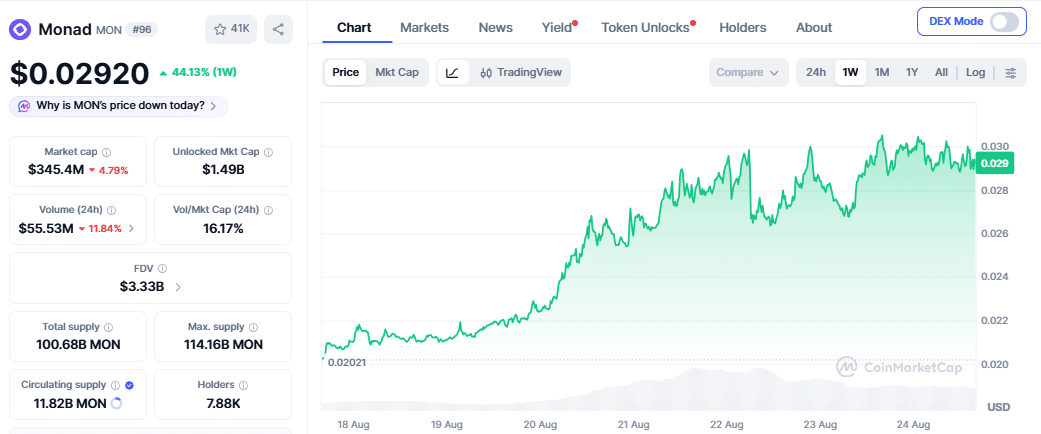
Task: Click the 100.68B MON total supply
Action: click(78, 344)
